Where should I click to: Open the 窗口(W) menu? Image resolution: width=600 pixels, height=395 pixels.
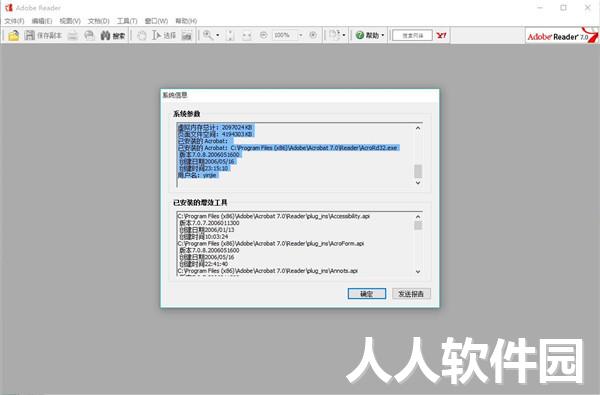(156, 21)
